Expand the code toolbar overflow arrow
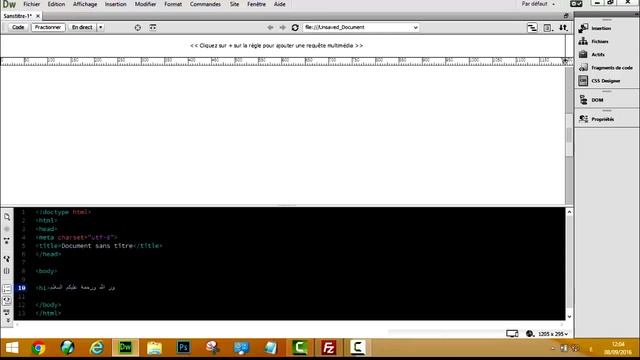 click(7, 321)
